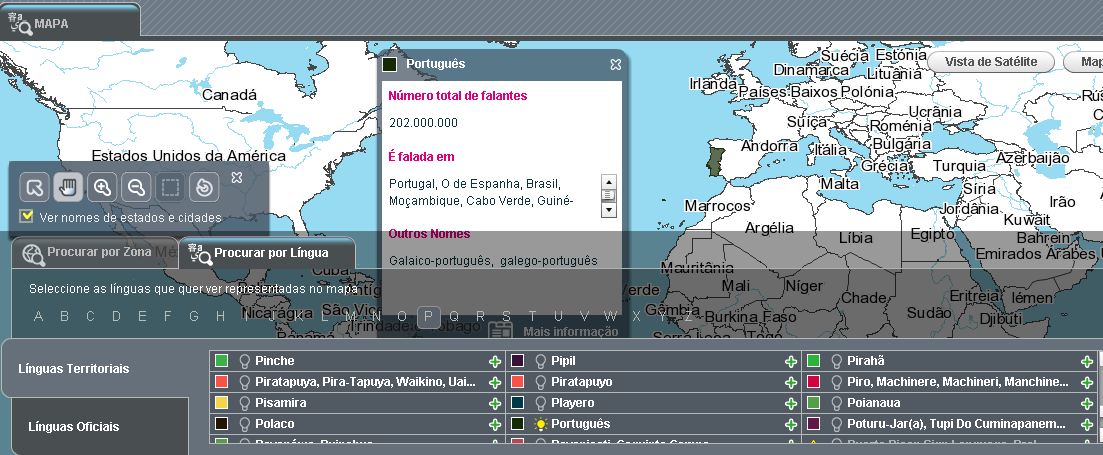Expand Pisamira with green plus

click(x=495, y=404)
